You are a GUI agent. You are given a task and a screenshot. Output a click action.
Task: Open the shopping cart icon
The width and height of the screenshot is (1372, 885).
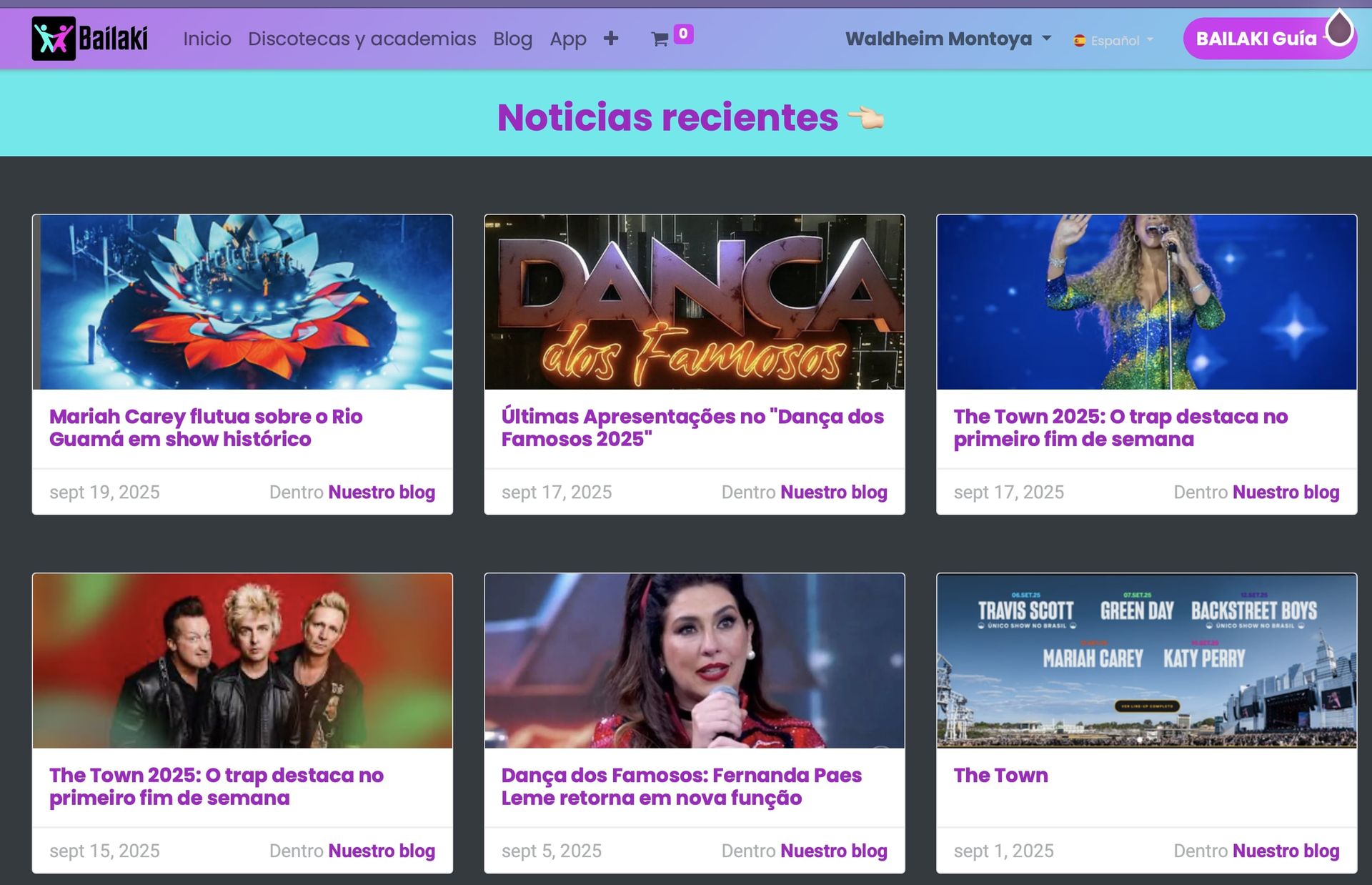(660, 39)
